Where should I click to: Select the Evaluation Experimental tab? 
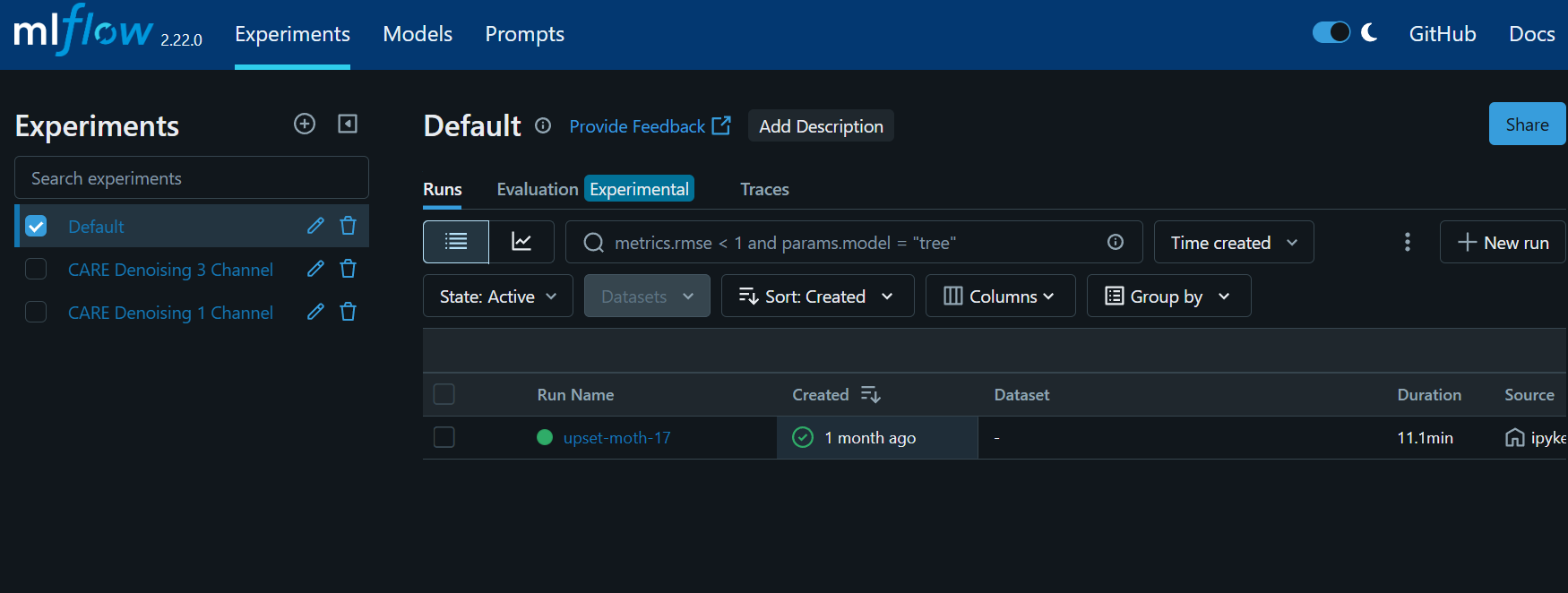point(595,189)
